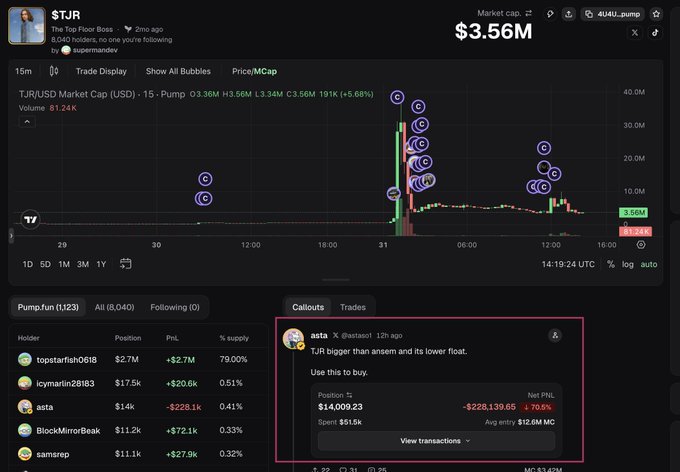The height and width of the screenshot is (472, 680).
Task: Click the lightning quick-buy icon in the header
Action: point(550,14)
